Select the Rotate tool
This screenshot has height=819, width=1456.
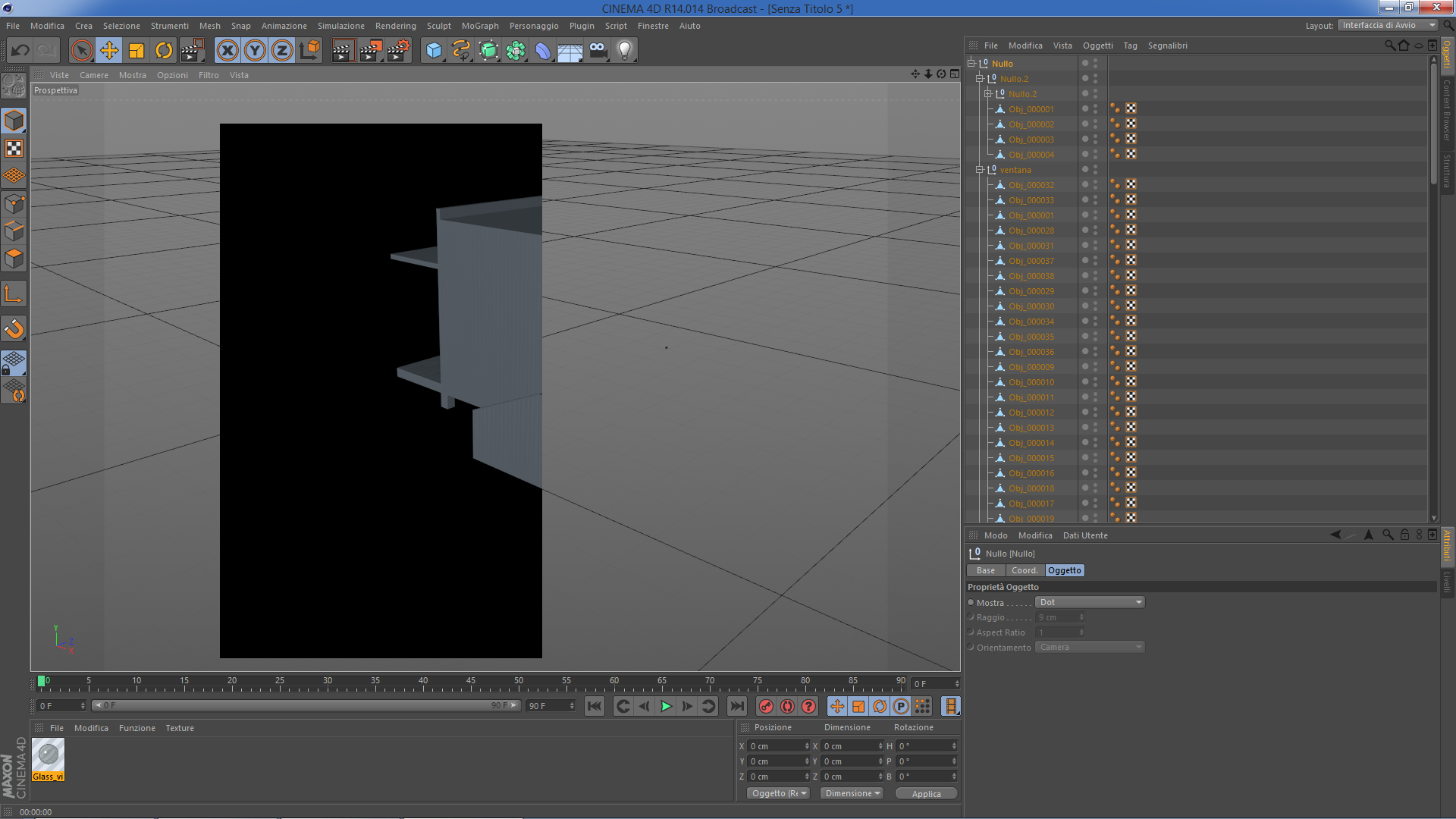coord(164,51)
